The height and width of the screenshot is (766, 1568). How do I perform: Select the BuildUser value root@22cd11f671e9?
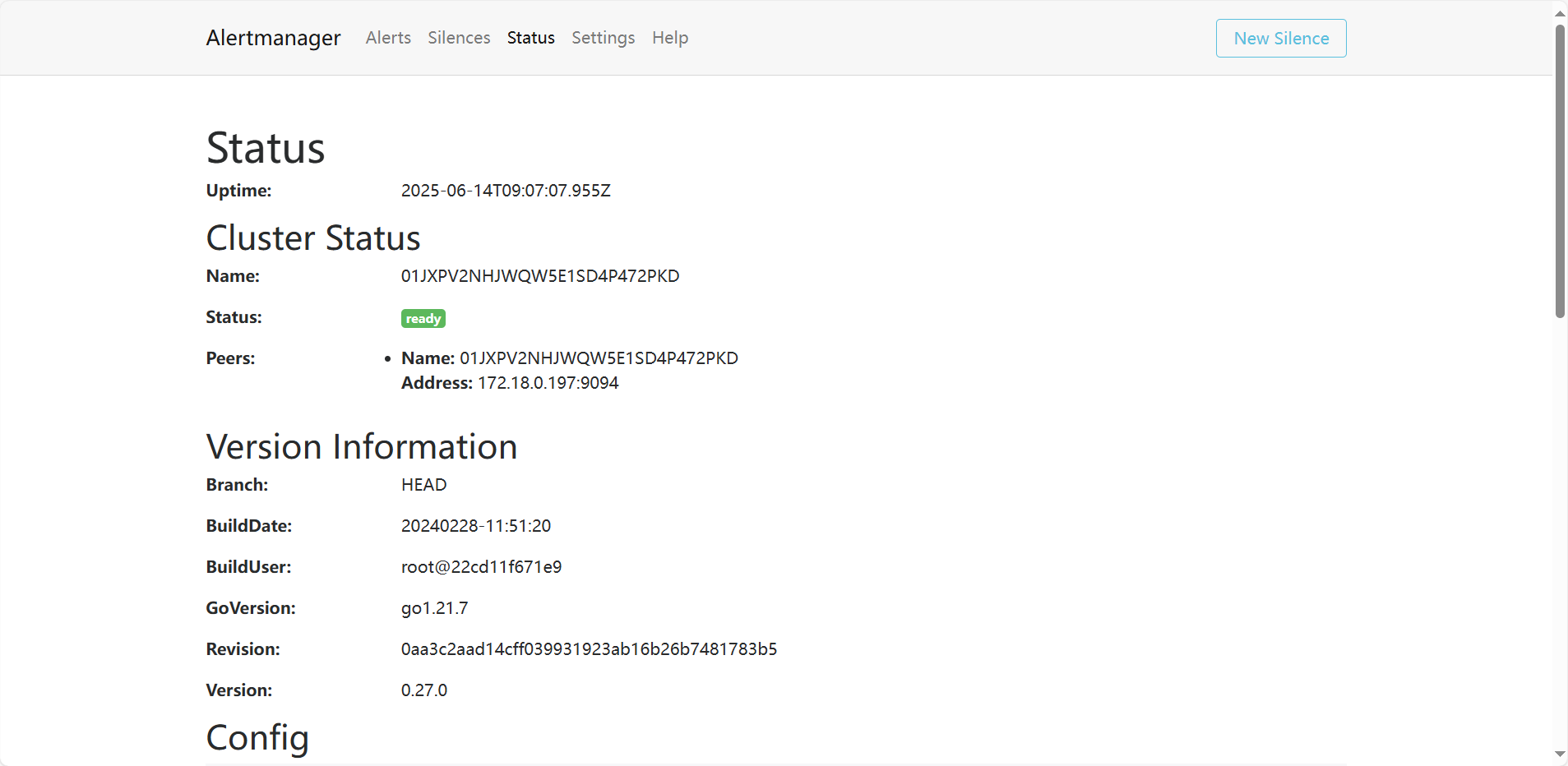click(x=481, y=566)
